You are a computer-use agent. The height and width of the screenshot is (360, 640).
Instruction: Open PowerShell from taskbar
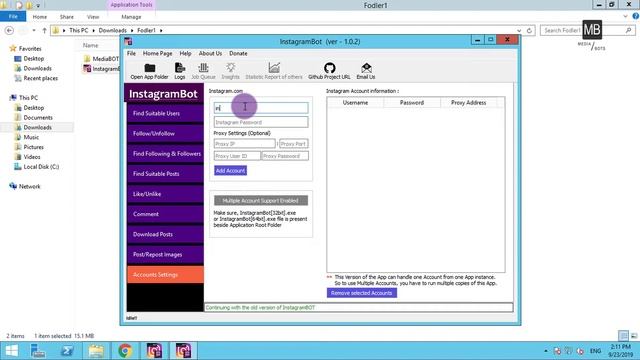point(67,351)
